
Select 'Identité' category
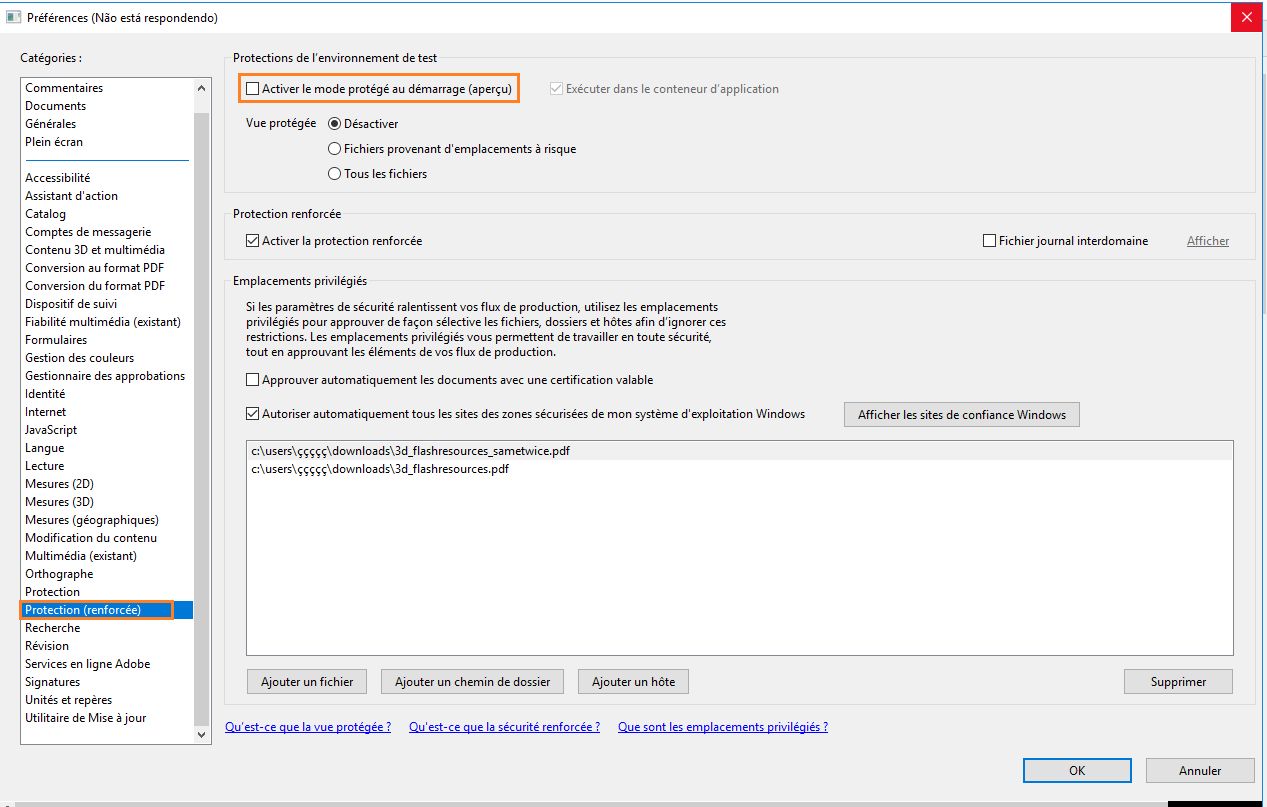45,394
